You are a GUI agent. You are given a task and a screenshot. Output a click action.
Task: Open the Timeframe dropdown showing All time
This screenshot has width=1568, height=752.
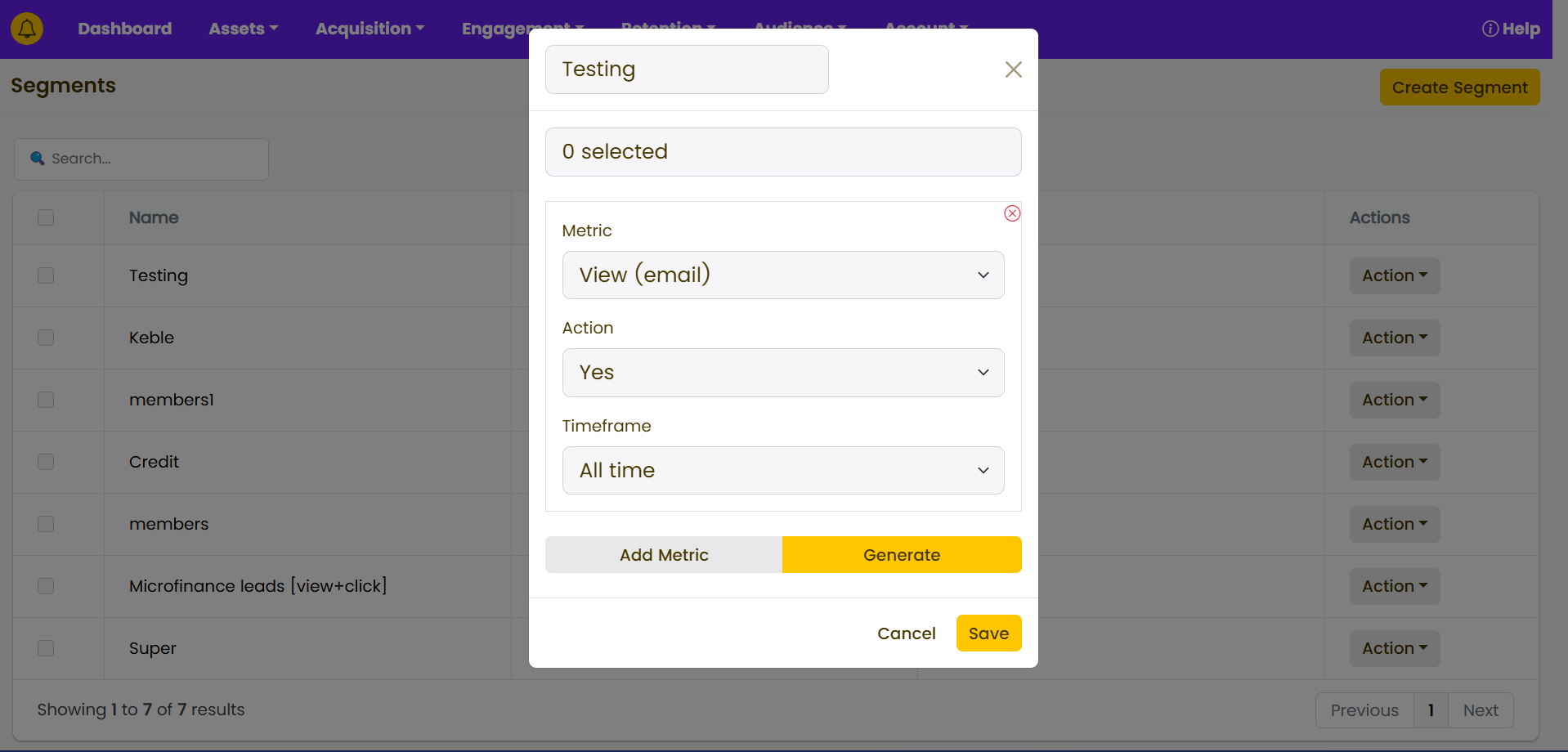point(782,470)
